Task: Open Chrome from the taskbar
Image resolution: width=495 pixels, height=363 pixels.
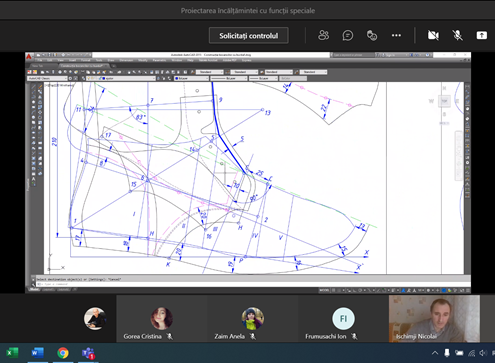Action: coord(63,353)
